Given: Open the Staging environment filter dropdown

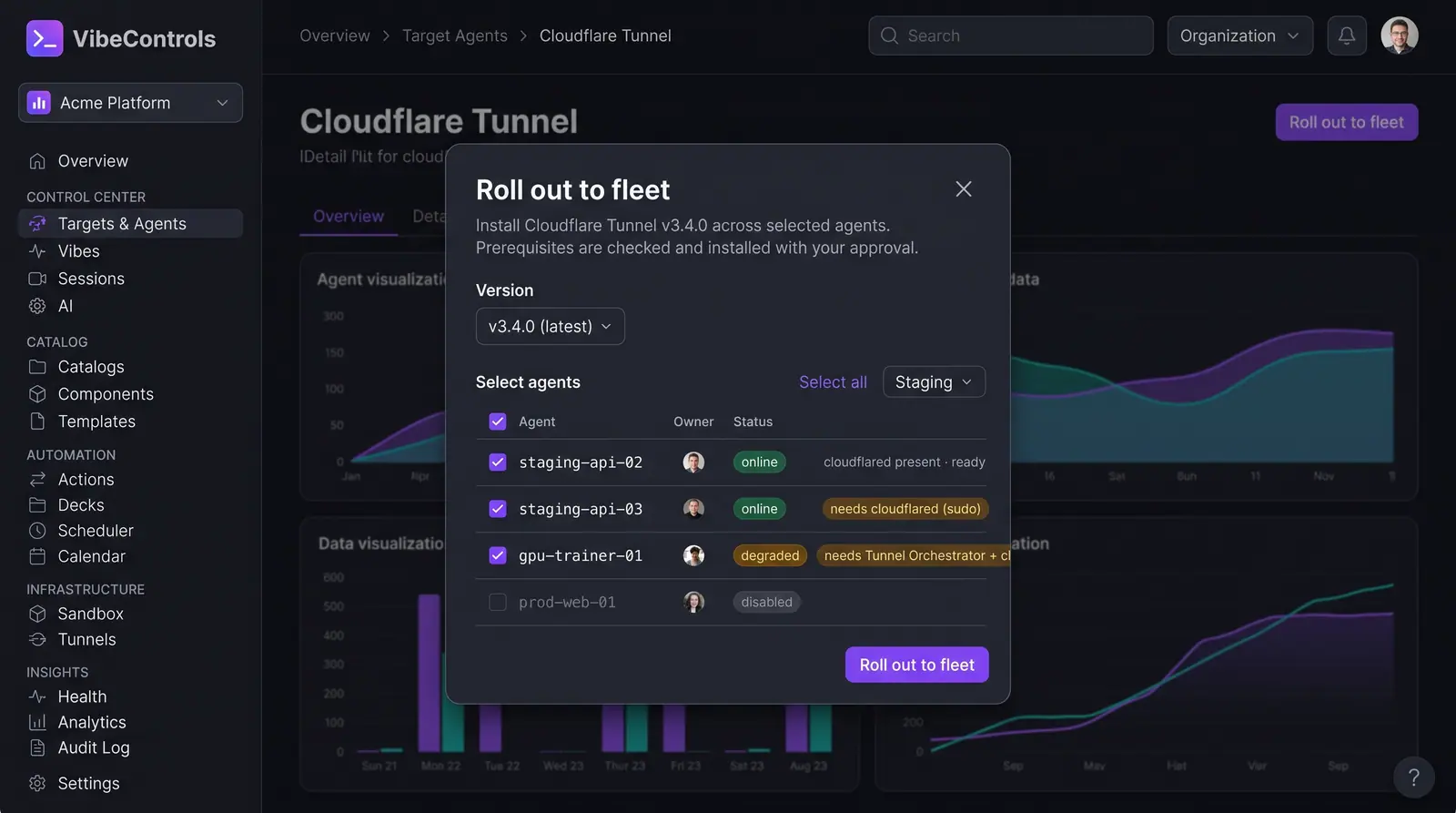Looking at the screenshot, I should pos(934,382).
